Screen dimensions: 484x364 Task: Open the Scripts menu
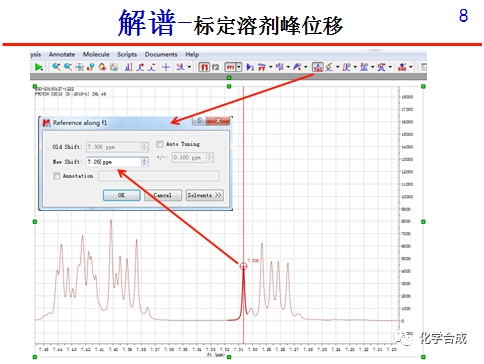coord(127,54)
